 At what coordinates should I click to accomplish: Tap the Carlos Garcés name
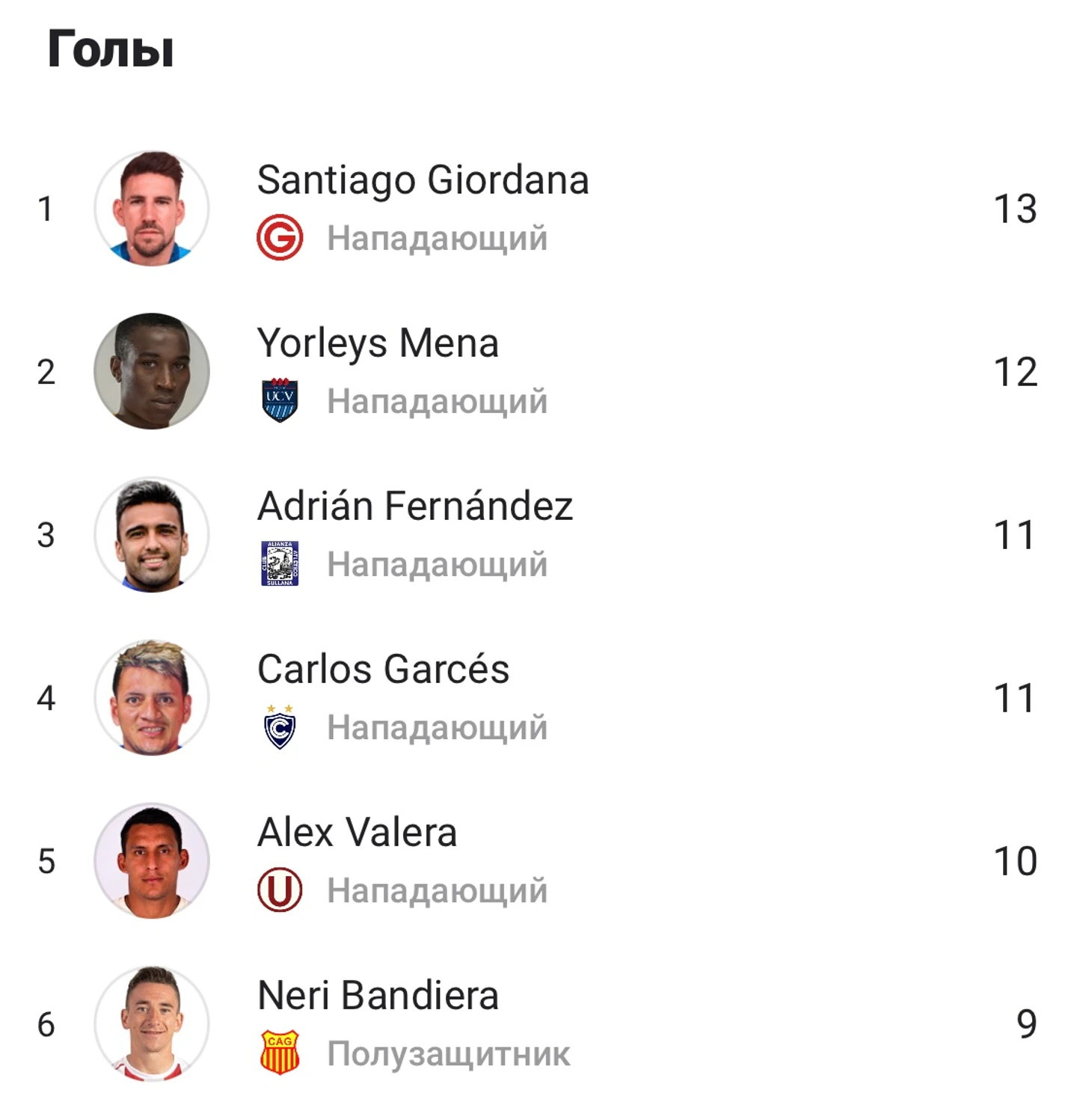tap(383, 670)
